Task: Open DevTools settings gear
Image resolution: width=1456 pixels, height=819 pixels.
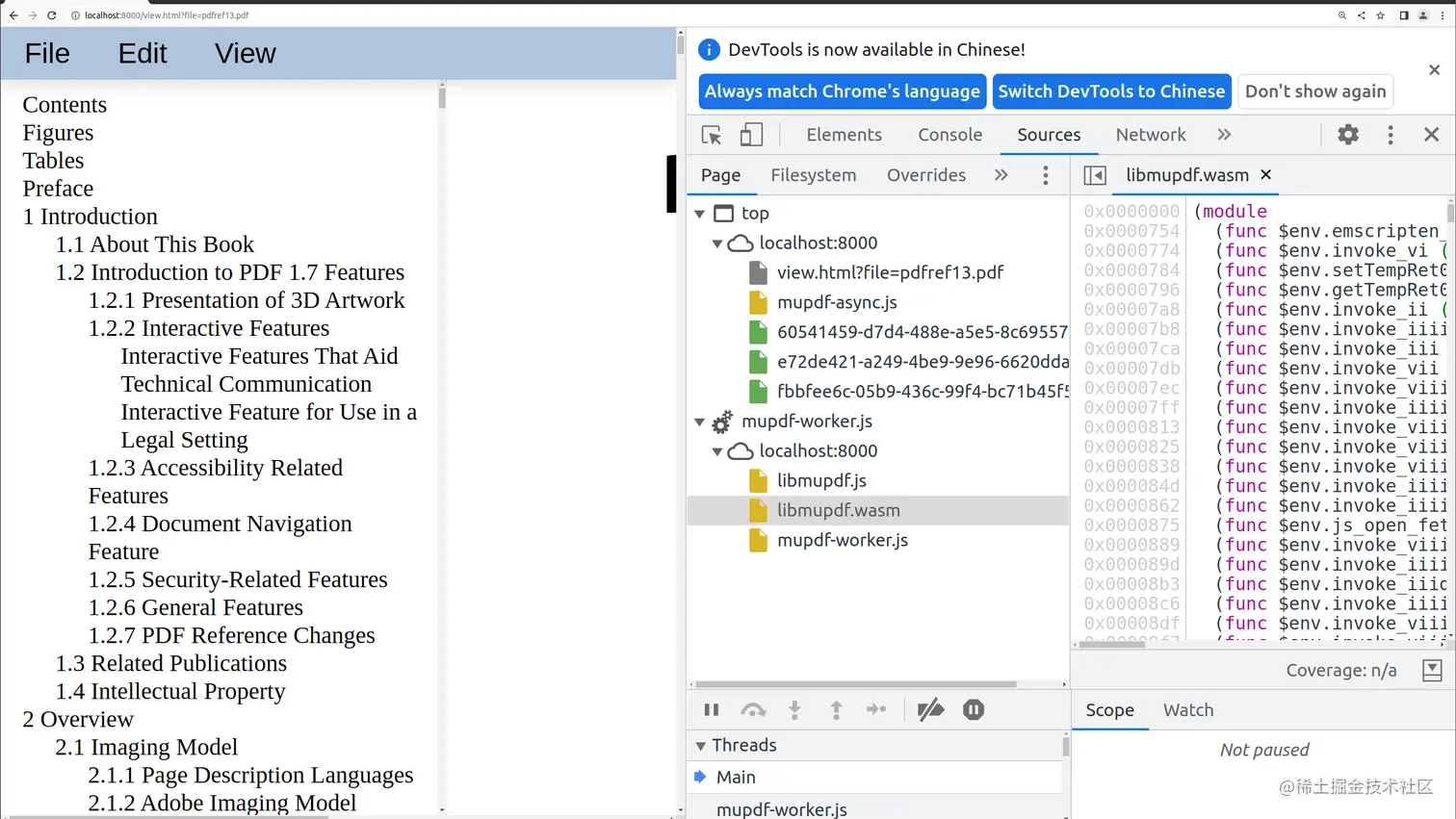Action: pos(1348,135)
